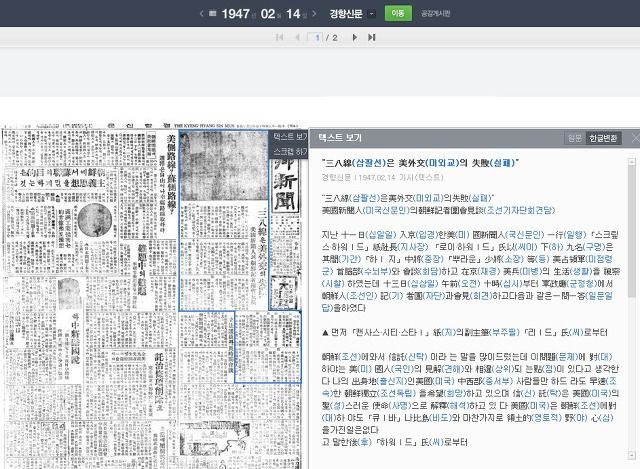This screenshot has height=469, width=640.
Task: Click the highlighted article photo on the newspaper page
Action: point(224,166)
